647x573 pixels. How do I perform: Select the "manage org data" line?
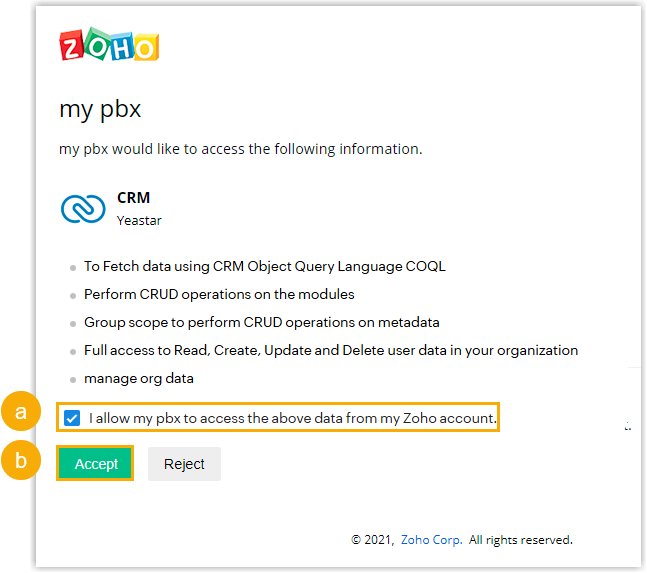click(x=138, y=379)
